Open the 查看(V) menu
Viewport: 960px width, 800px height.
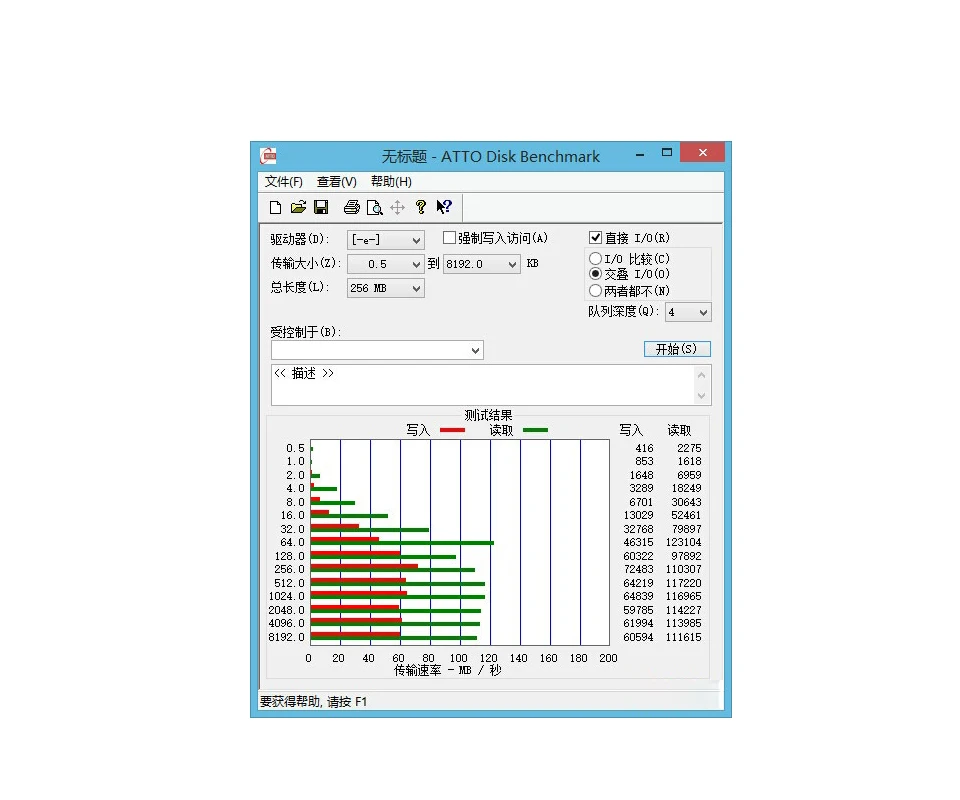click(x=337, y=182)
